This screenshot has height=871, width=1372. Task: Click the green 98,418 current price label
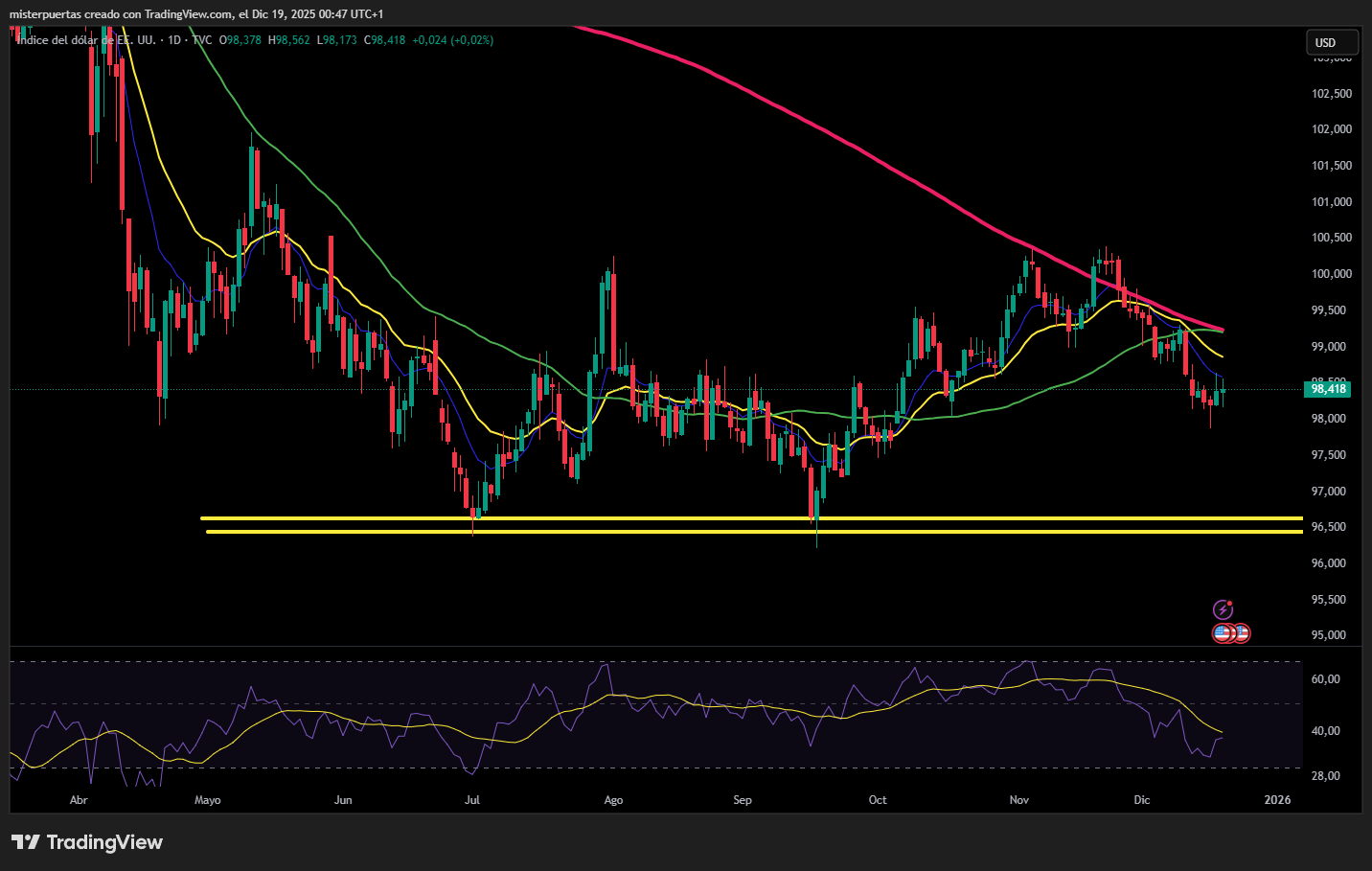(x=1329, y=389)
